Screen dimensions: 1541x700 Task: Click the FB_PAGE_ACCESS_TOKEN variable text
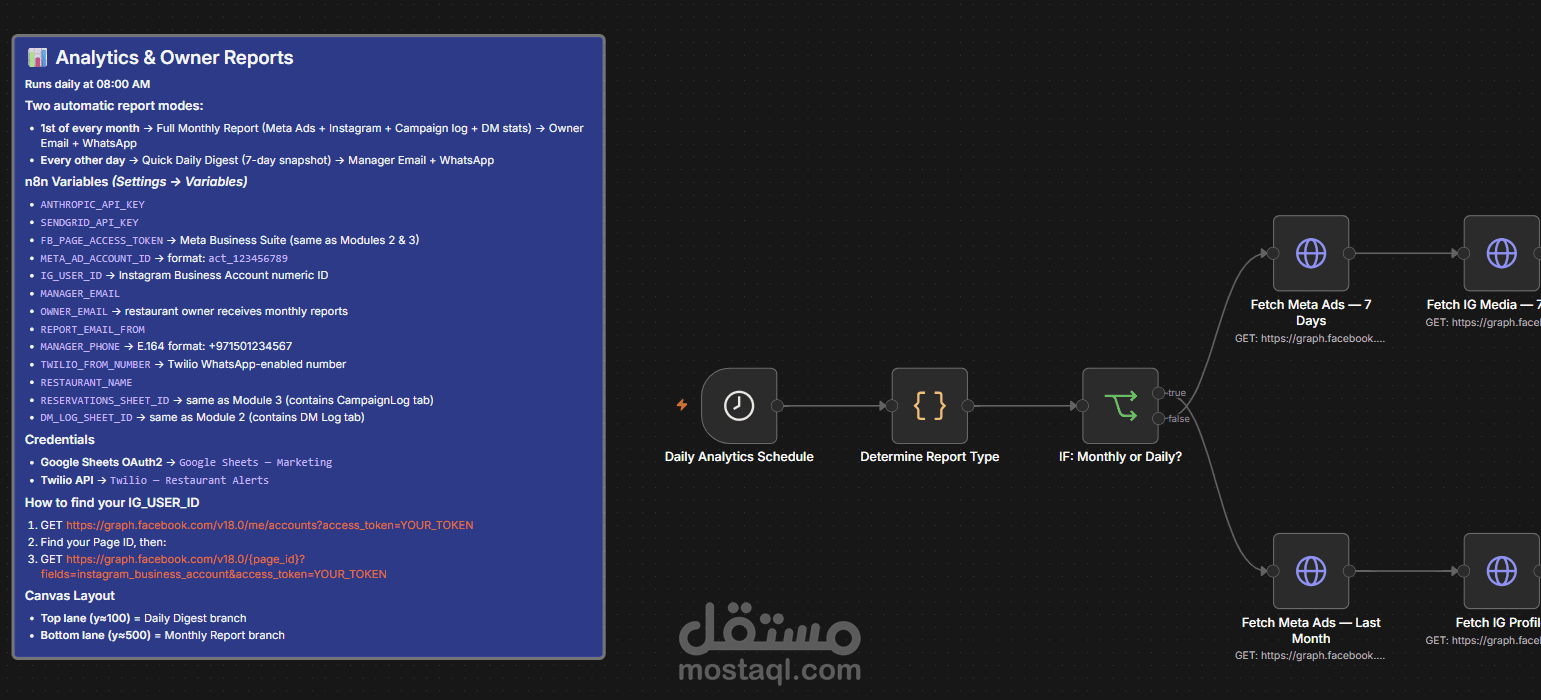(x=102, y=241)
